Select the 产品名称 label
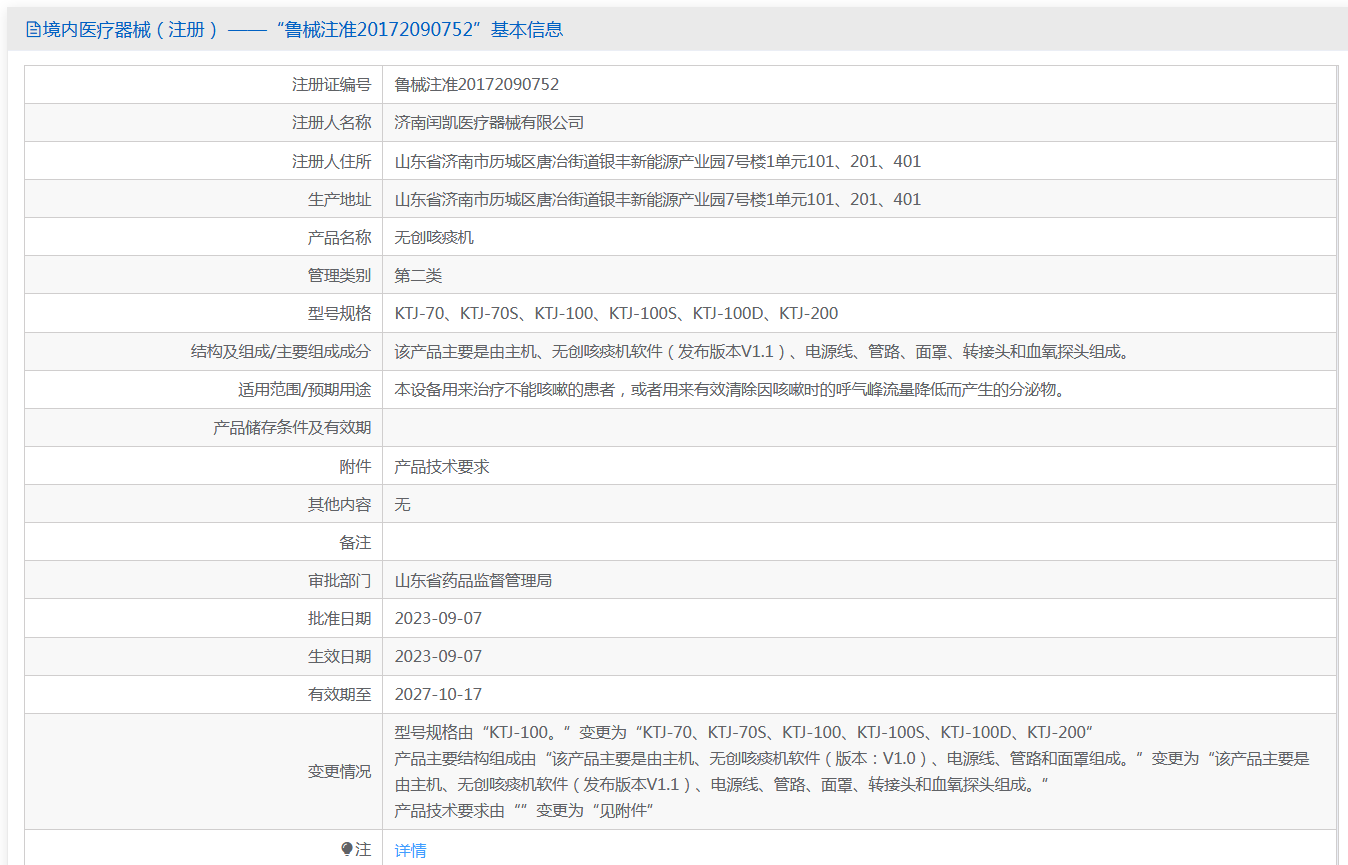This screenshot has height=865, width=1348. click(x=339, y=237)
